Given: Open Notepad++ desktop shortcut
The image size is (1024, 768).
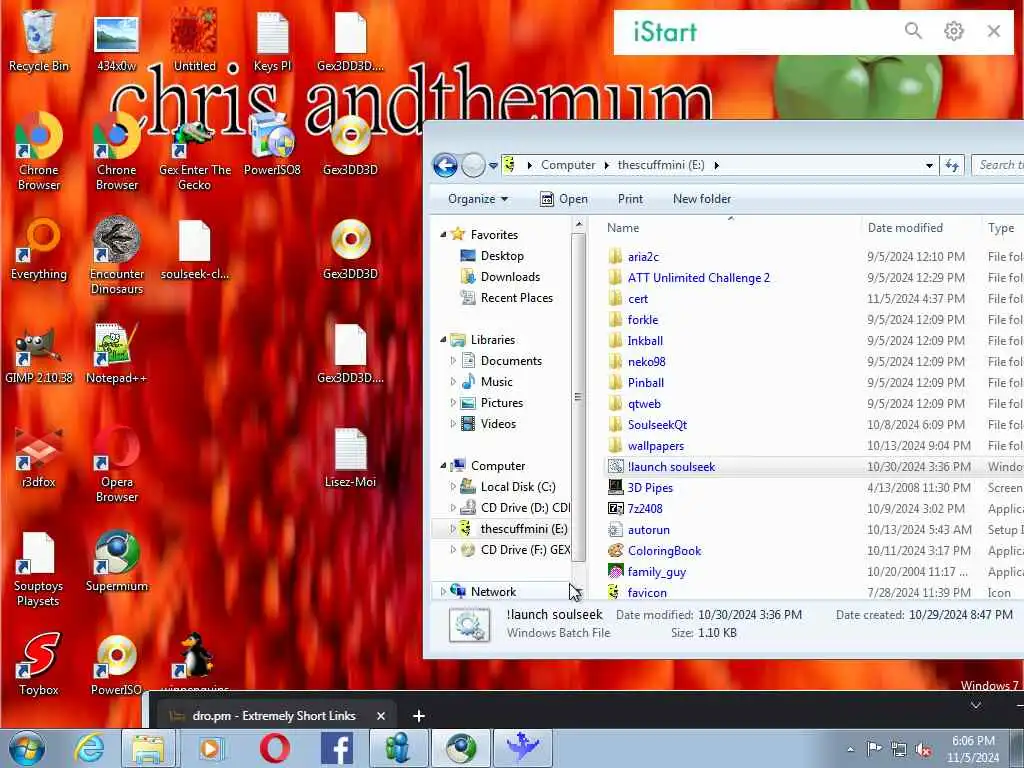Looking at the screenshot, I should [116, 355].
